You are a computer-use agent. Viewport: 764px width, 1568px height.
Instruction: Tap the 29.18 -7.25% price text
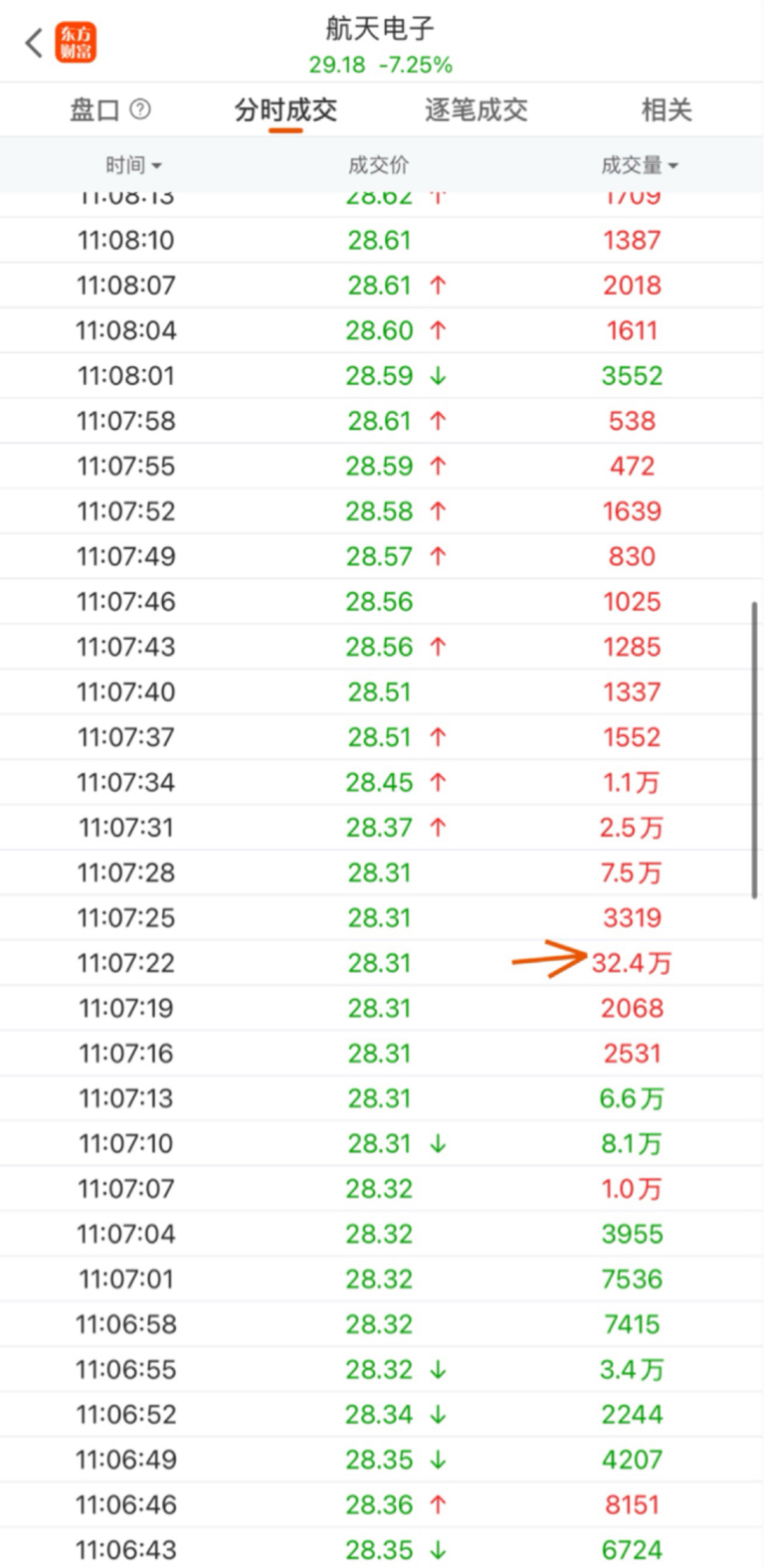coord(380,65)
